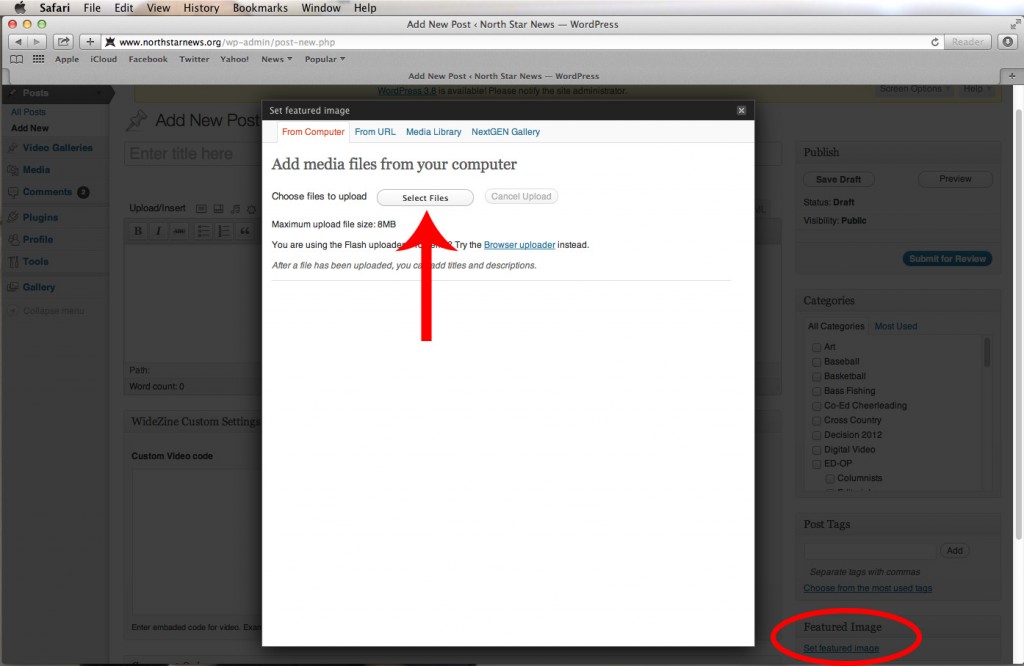Screen dimensions: 1024x666
Task: Click the add video icon next to Upload/Insert
Action: [218, 209]
